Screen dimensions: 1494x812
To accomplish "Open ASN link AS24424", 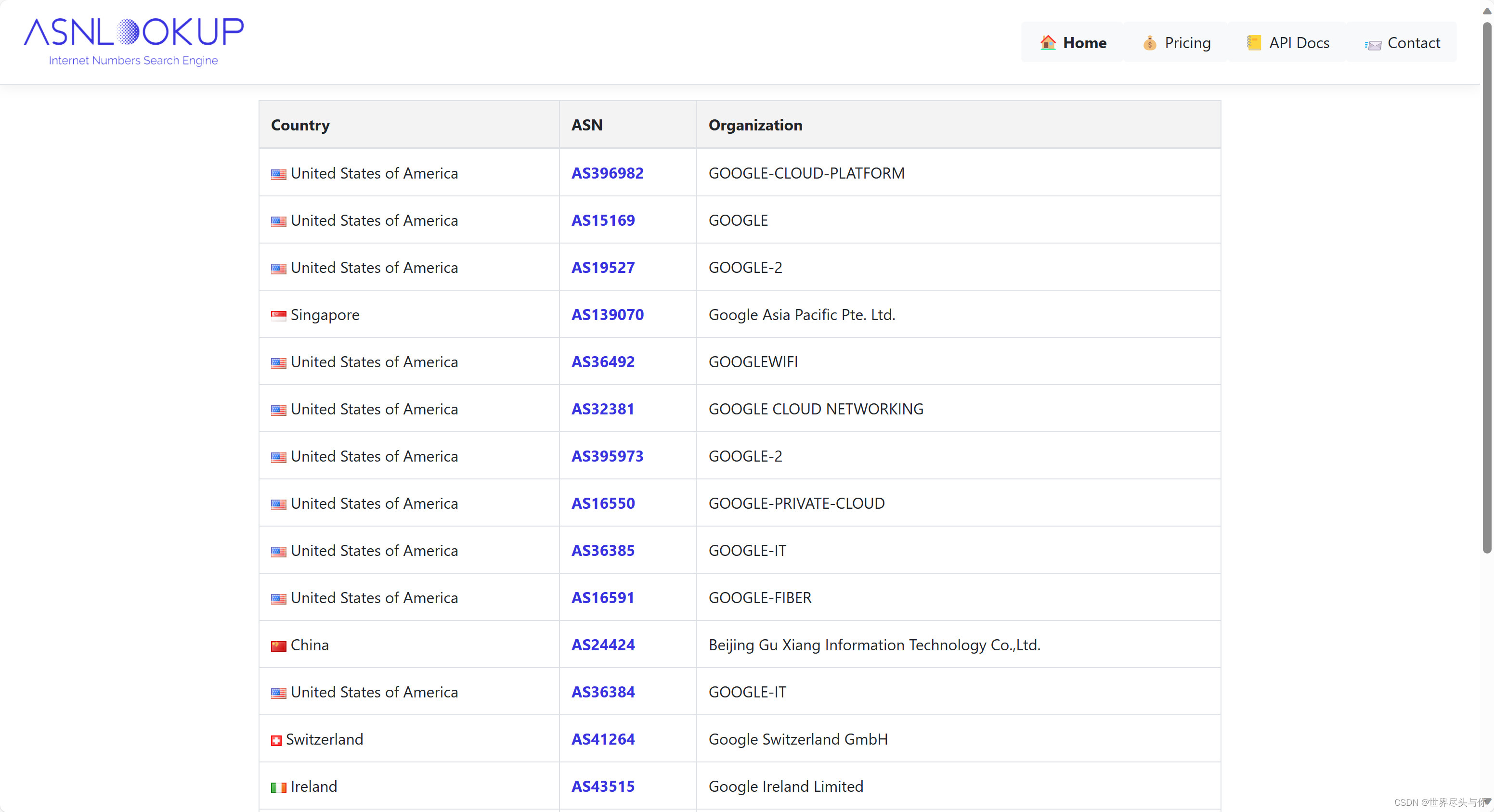I will 603,645.
